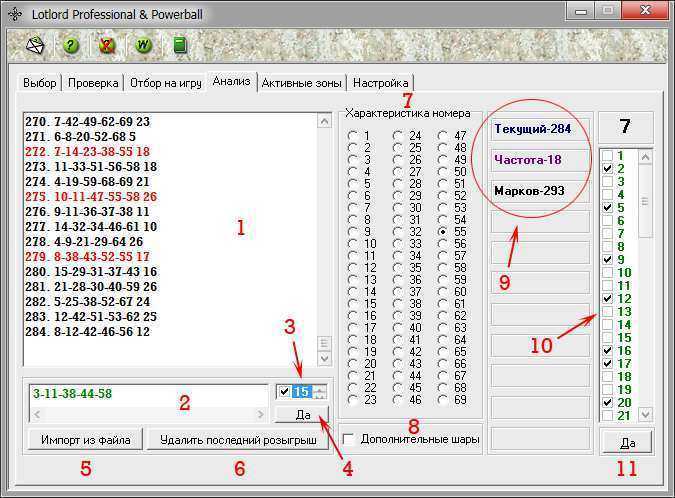Image resolution: width=675 pixels, height=498 pixels.
Task: Uncheck number 5 in the green list
Action: pos(607,207)
